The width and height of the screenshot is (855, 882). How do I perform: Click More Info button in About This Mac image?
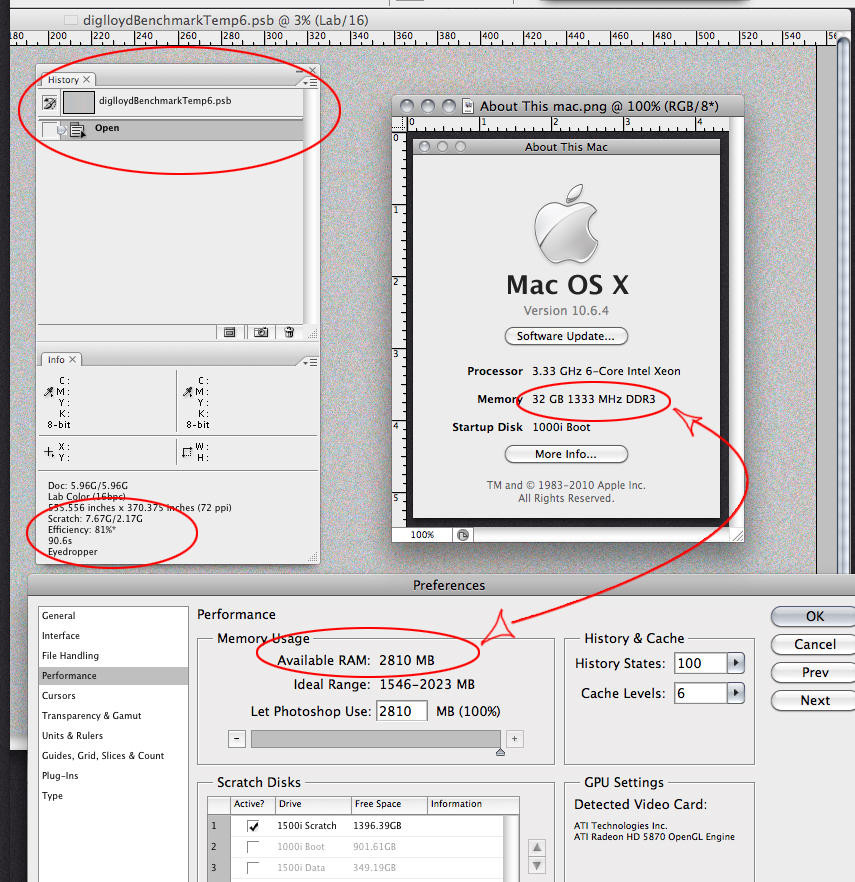pos(566,454)
